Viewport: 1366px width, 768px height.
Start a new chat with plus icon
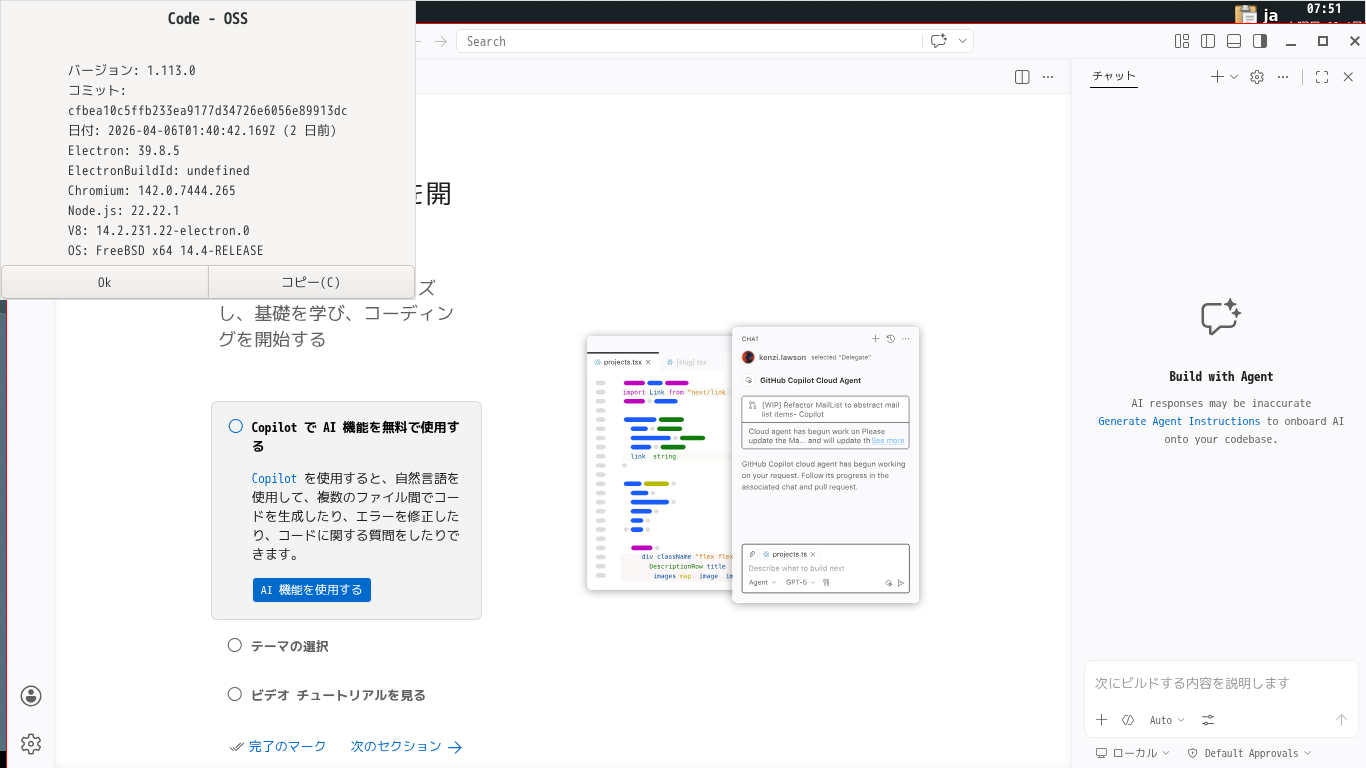click(1217, 77)
